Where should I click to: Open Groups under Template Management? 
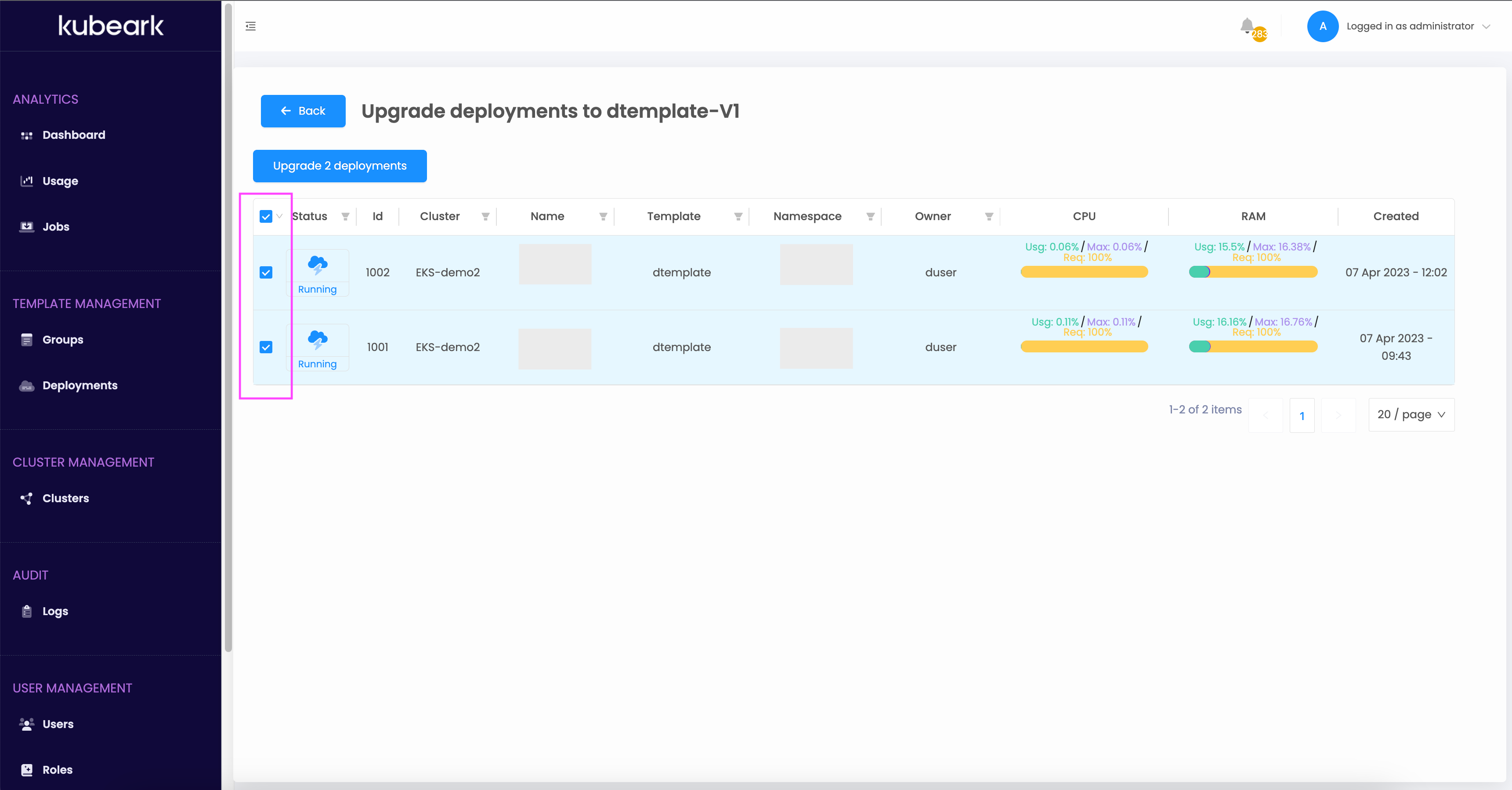[62, 339]
